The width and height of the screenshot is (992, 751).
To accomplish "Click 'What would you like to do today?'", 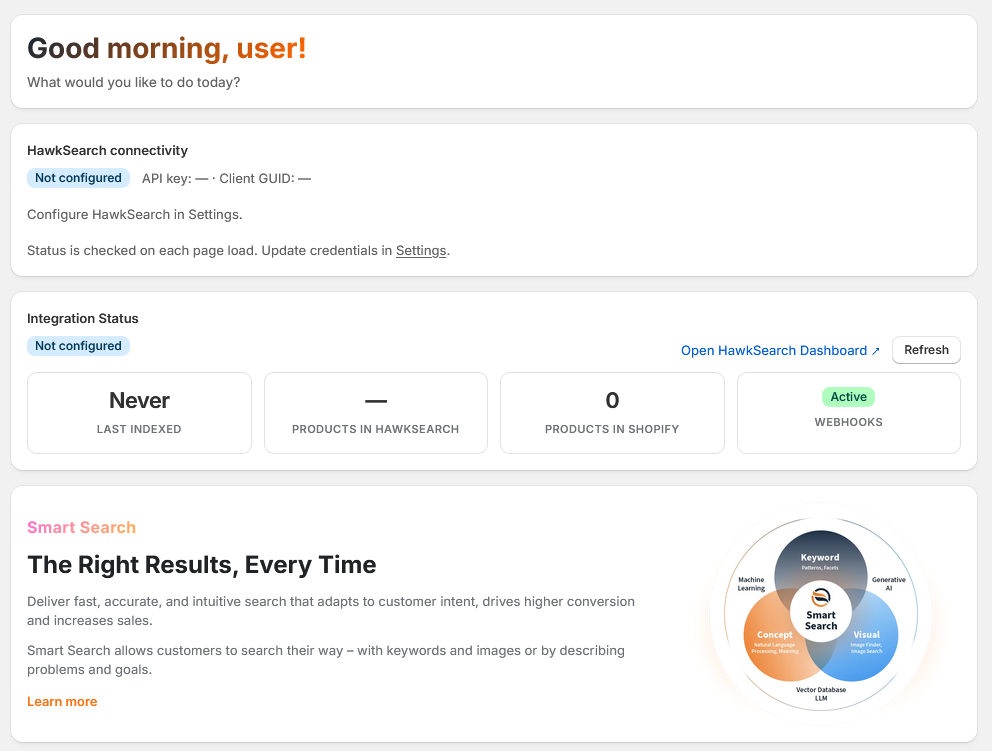I will [133, 82].
